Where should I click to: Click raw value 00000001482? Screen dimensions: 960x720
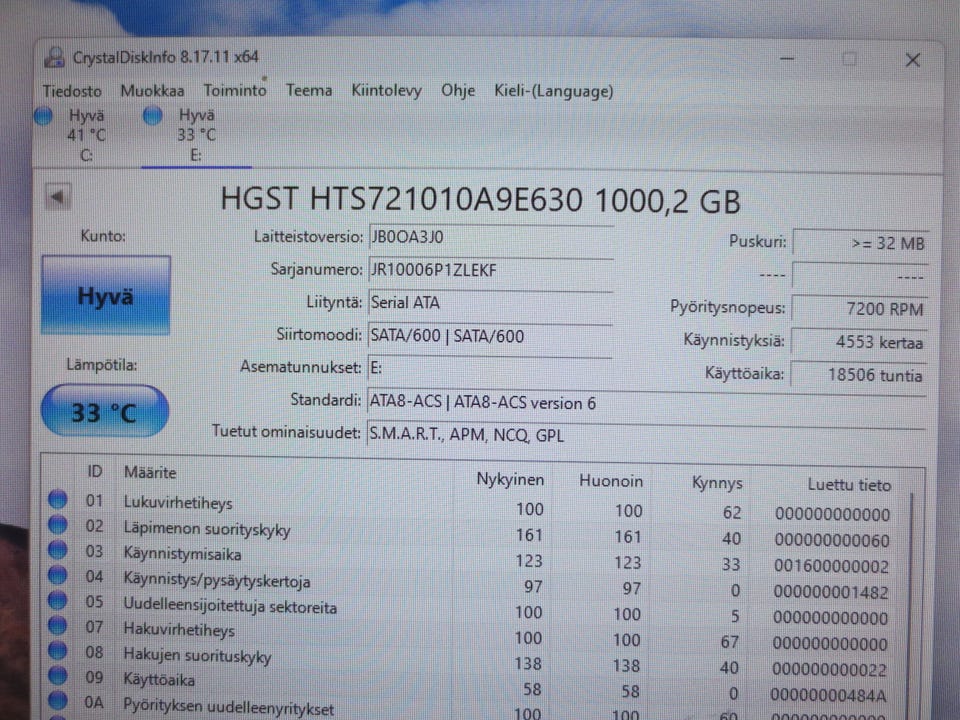click(x=830, y=592)
